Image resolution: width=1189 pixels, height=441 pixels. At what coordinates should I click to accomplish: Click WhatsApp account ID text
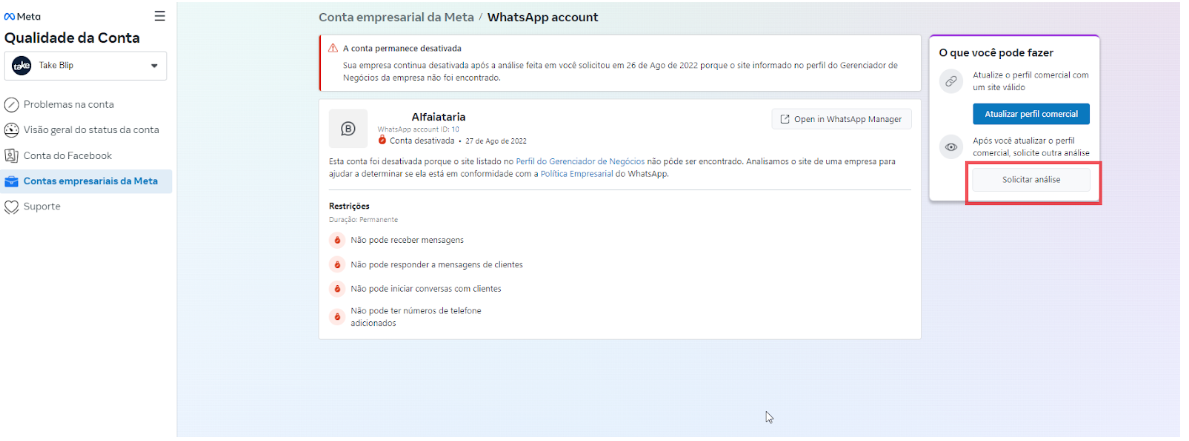click(x=419, y=130)
